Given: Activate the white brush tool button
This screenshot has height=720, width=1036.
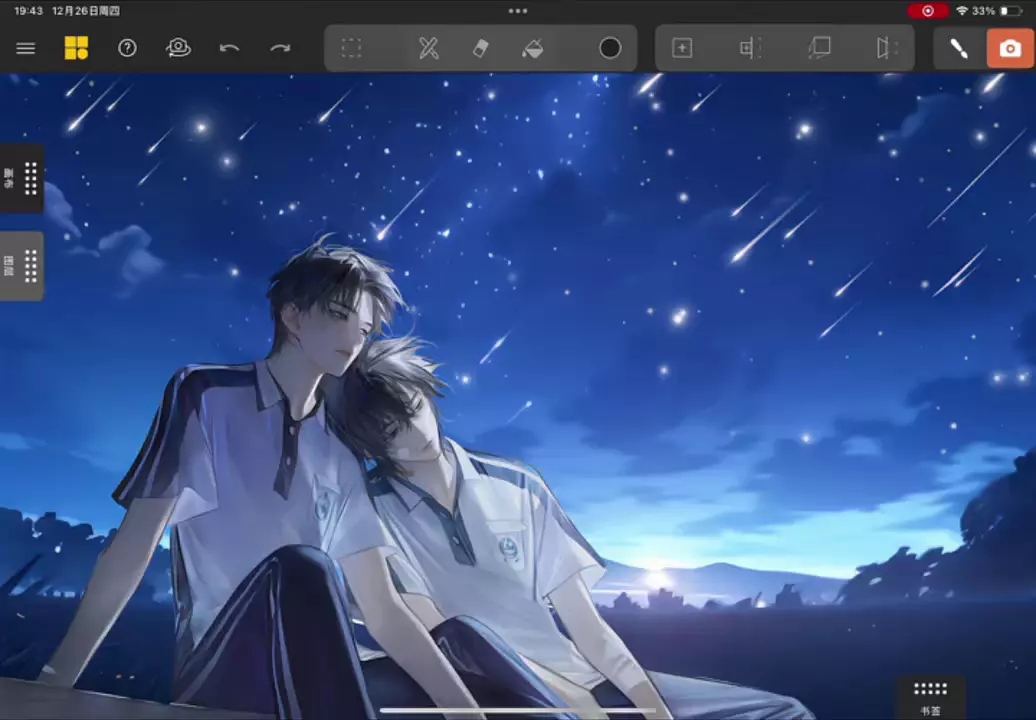Looking at the screenshot, I should tap(959, 48).
